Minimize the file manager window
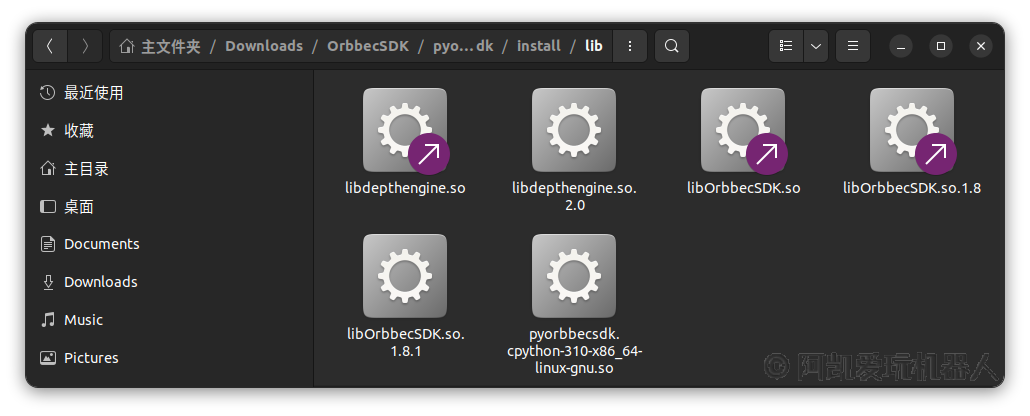The height and width of the screenshot is (416, 1030). pyautogui.click(x=901, y=46)
